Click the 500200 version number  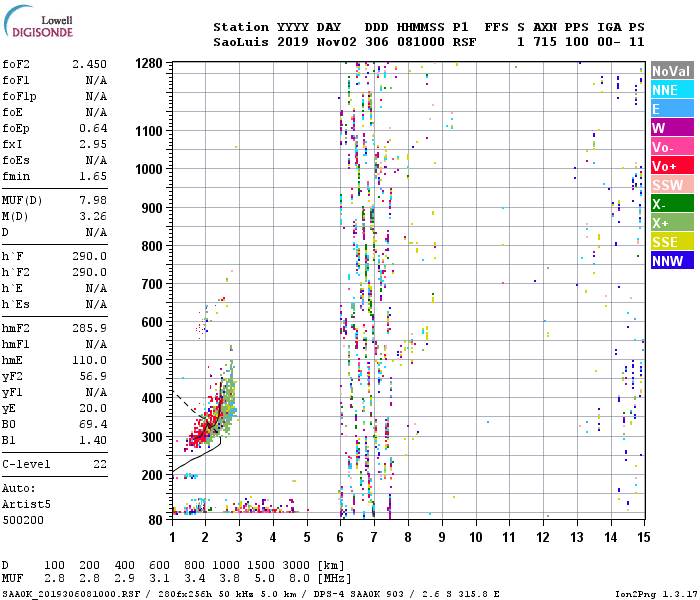pos(23,521)
